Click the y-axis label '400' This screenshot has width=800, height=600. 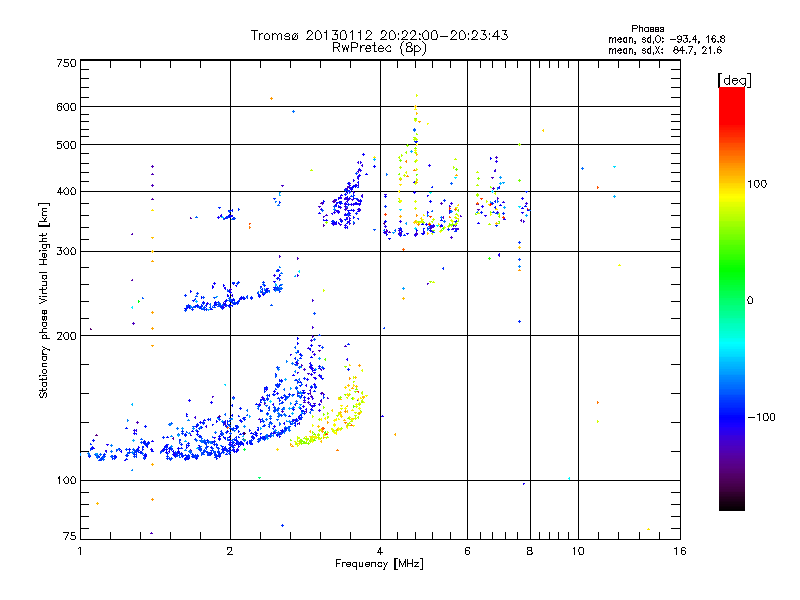(66, 192)
